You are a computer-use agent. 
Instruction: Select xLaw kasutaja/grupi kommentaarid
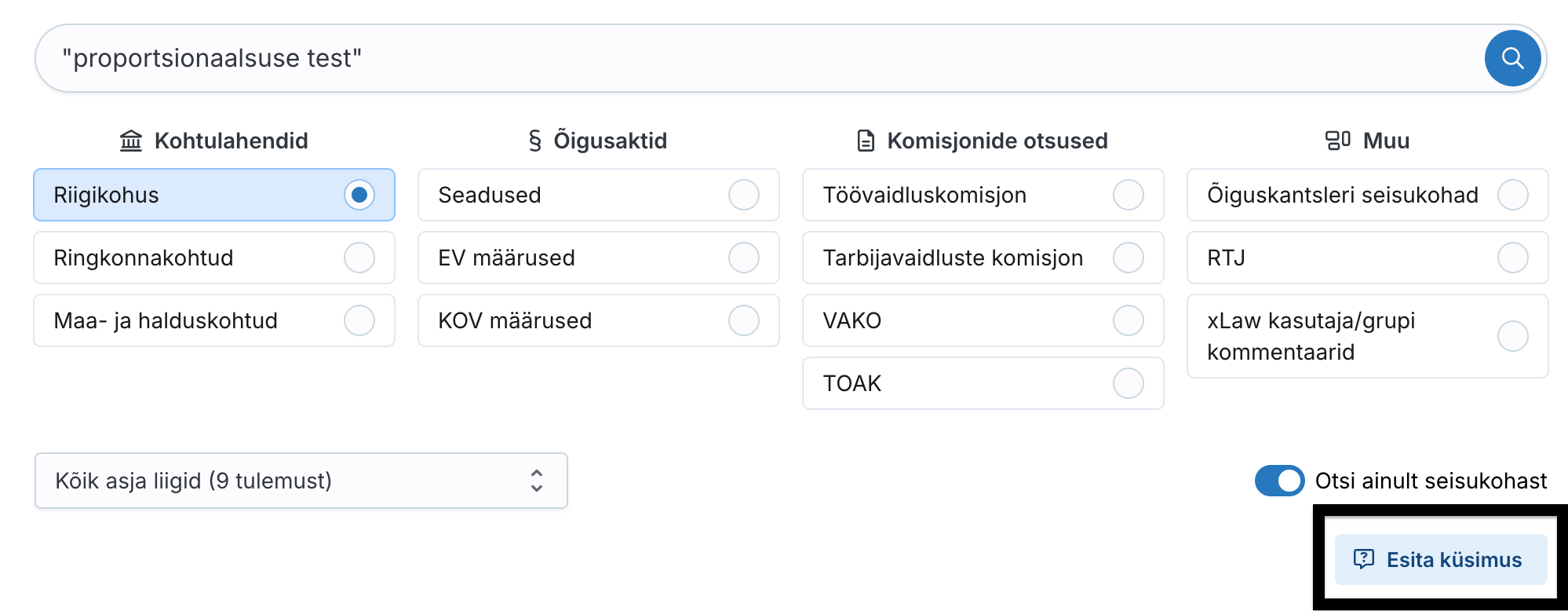(x=1513, y=336)
